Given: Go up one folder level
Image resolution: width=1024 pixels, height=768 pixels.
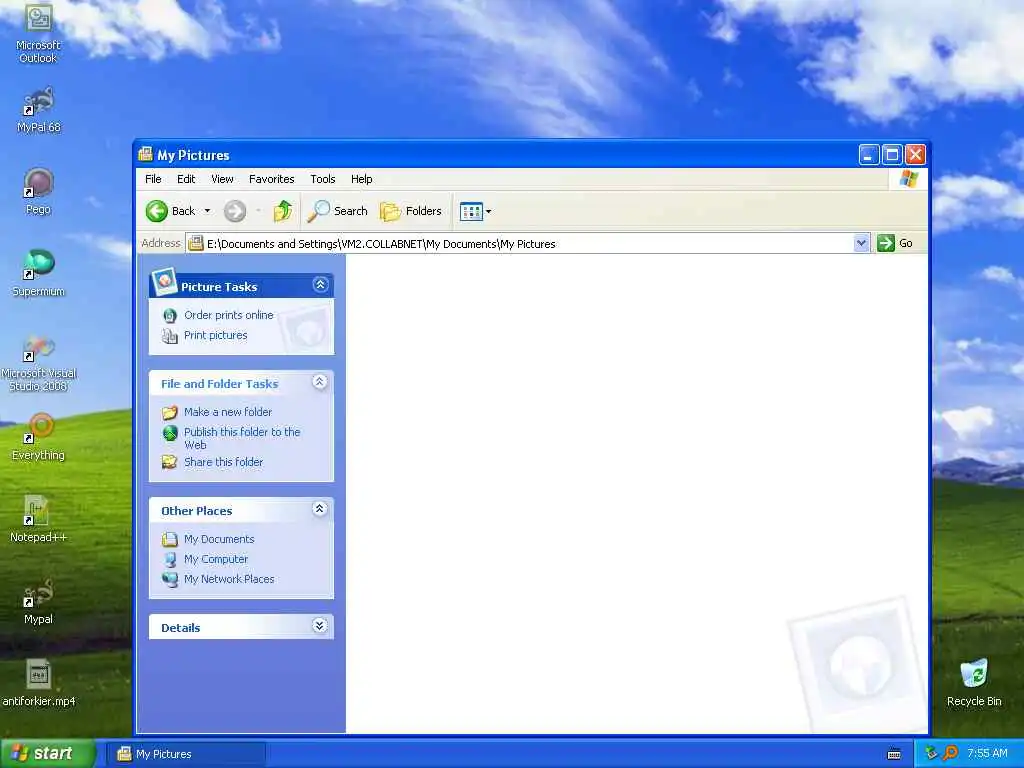Looking at the screenshot, I should point(282,211).
